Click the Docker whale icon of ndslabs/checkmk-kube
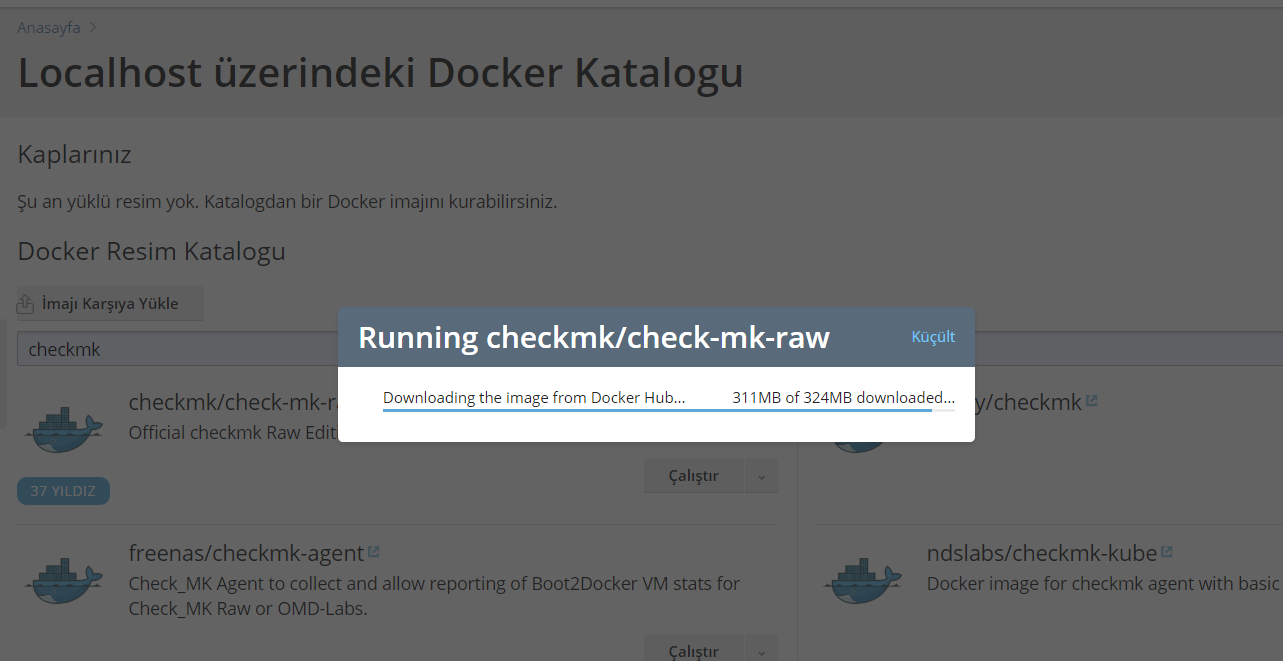This screenshot has height=661, width=1283. pos(861,580)
